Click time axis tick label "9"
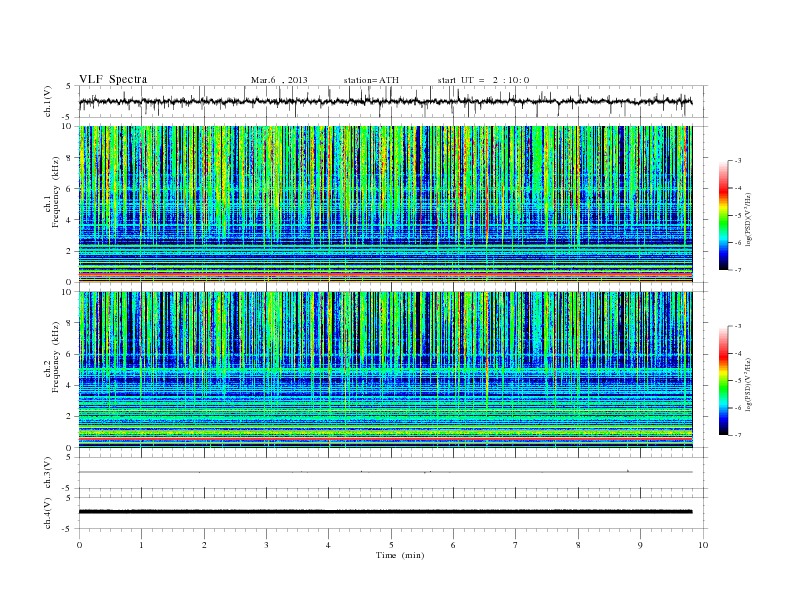The width and height of the screenshot is (792, 612). click(640, 545)
